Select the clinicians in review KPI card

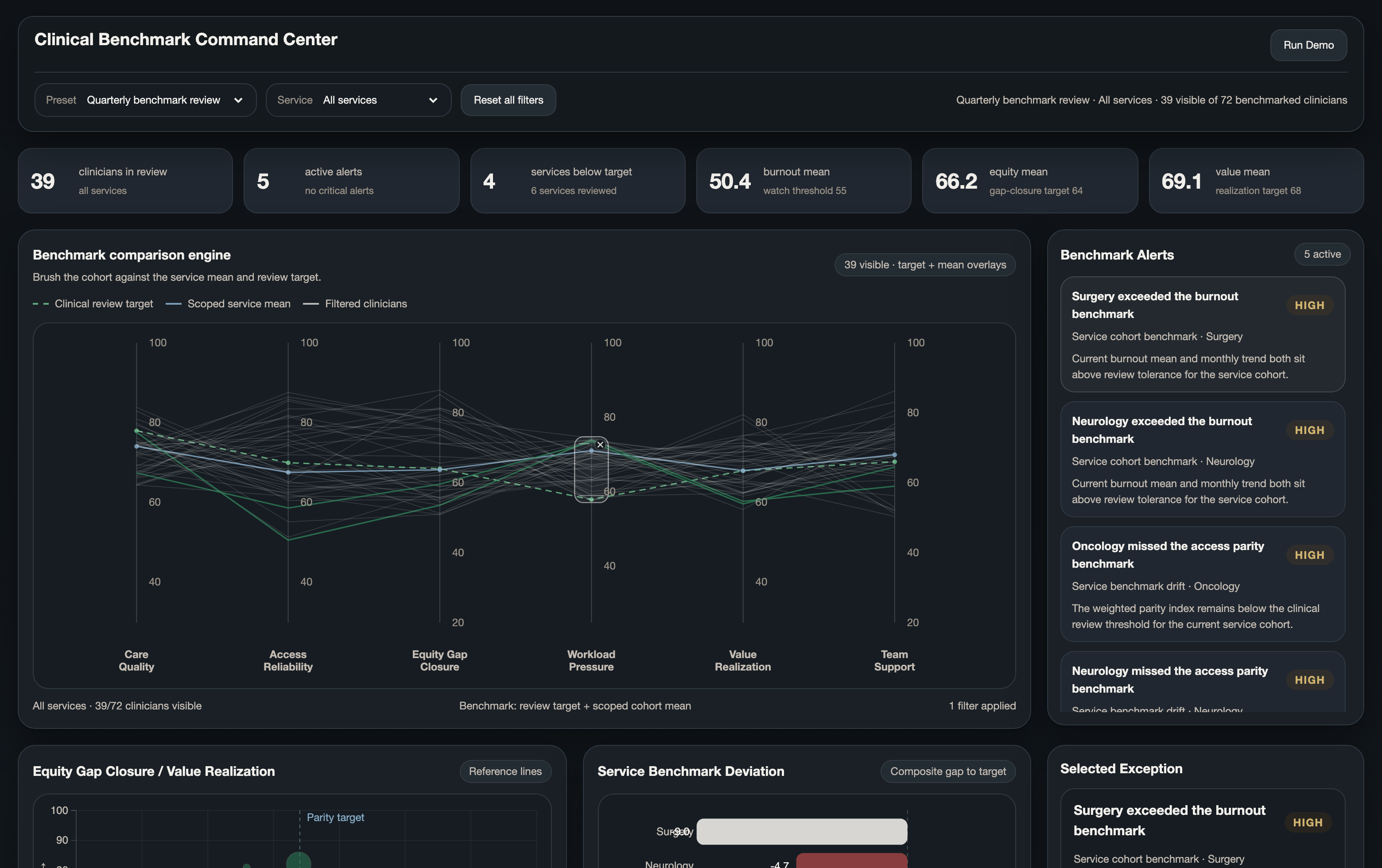pyautogui.click(x=125, y=181)
